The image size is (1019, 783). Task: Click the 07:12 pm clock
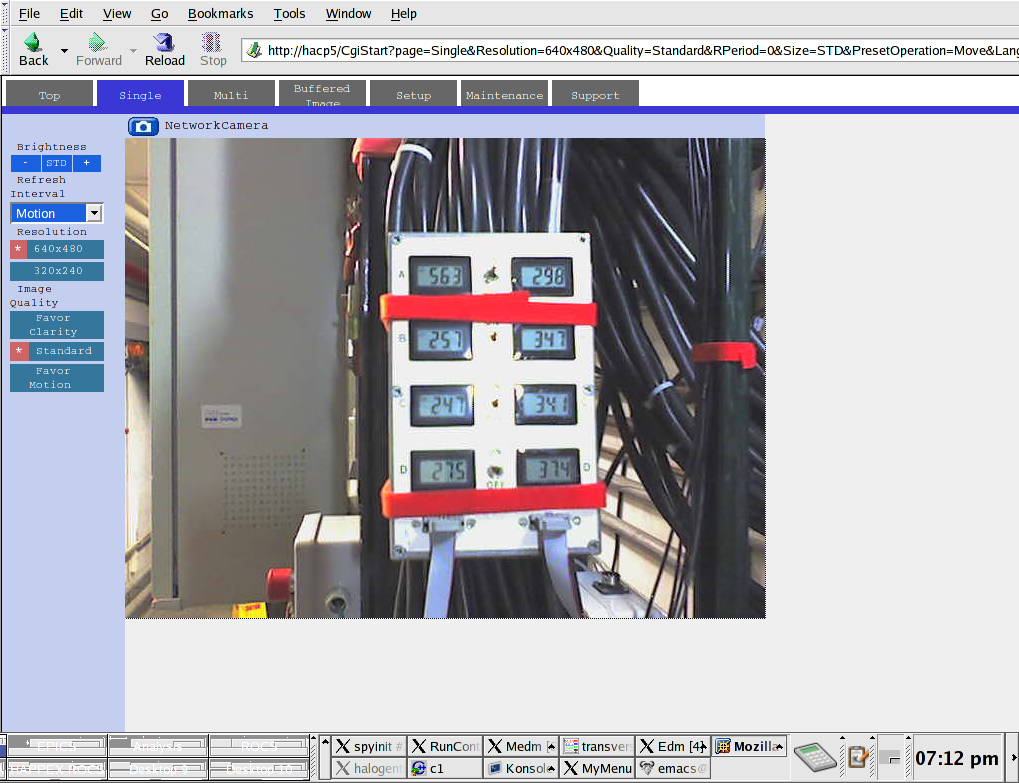click(957, 758)
